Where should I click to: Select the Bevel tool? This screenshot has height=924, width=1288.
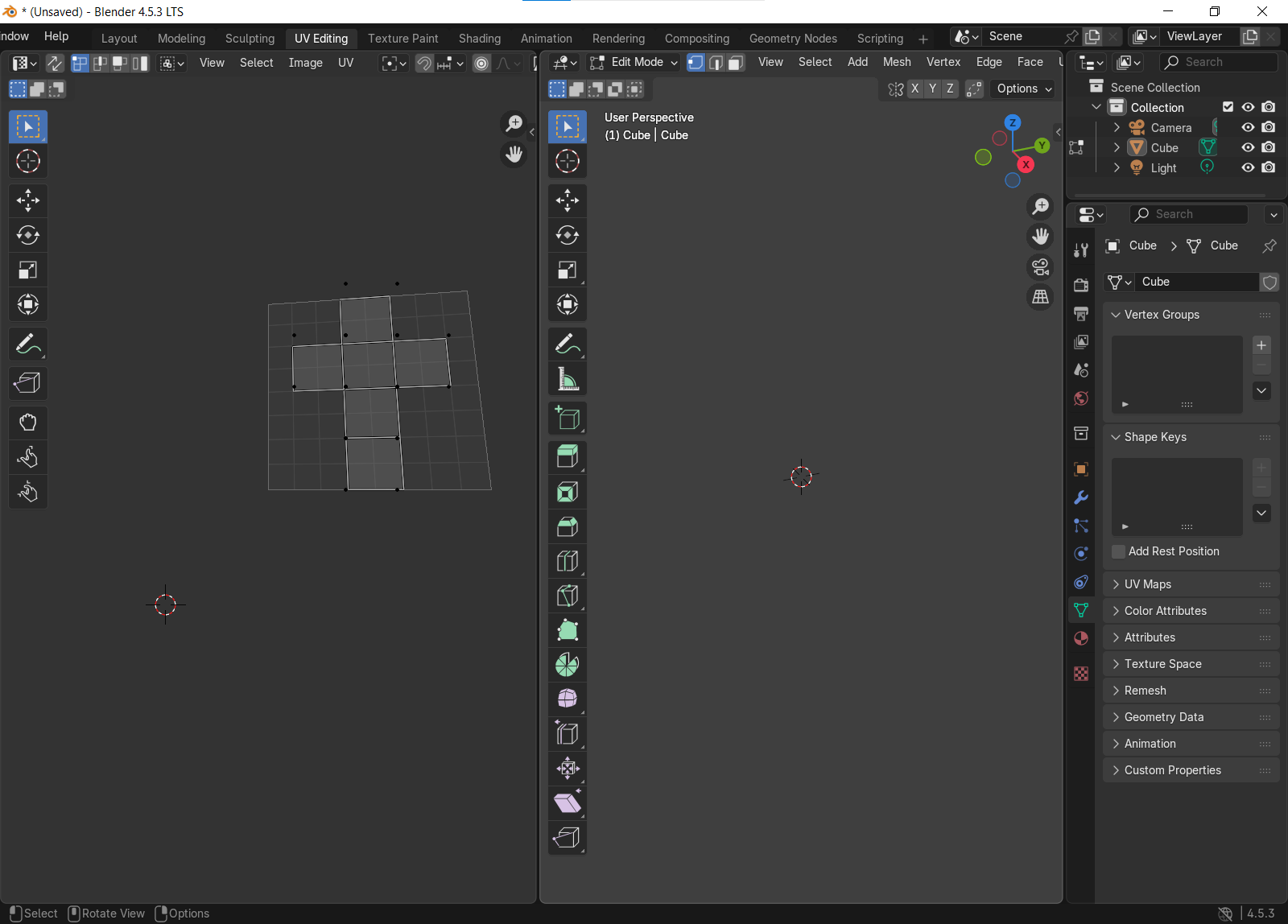568,526
